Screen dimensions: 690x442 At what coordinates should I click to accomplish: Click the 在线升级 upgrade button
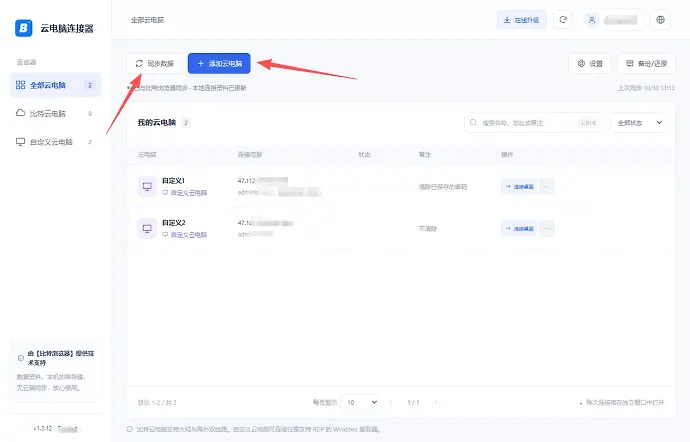click(521, 20)
